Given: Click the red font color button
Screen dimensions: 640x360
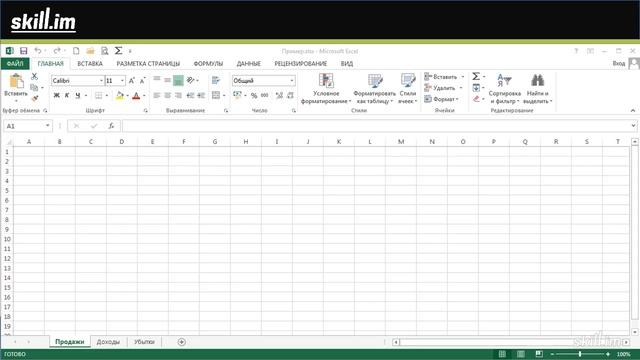Looking at the screenshot, I should pos(136,96).
